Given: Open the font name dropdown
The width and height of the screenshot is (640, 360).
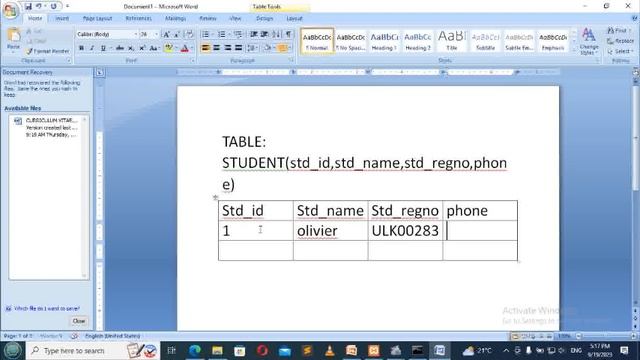Looking at the screenshot, I should (x=136, y=35).
